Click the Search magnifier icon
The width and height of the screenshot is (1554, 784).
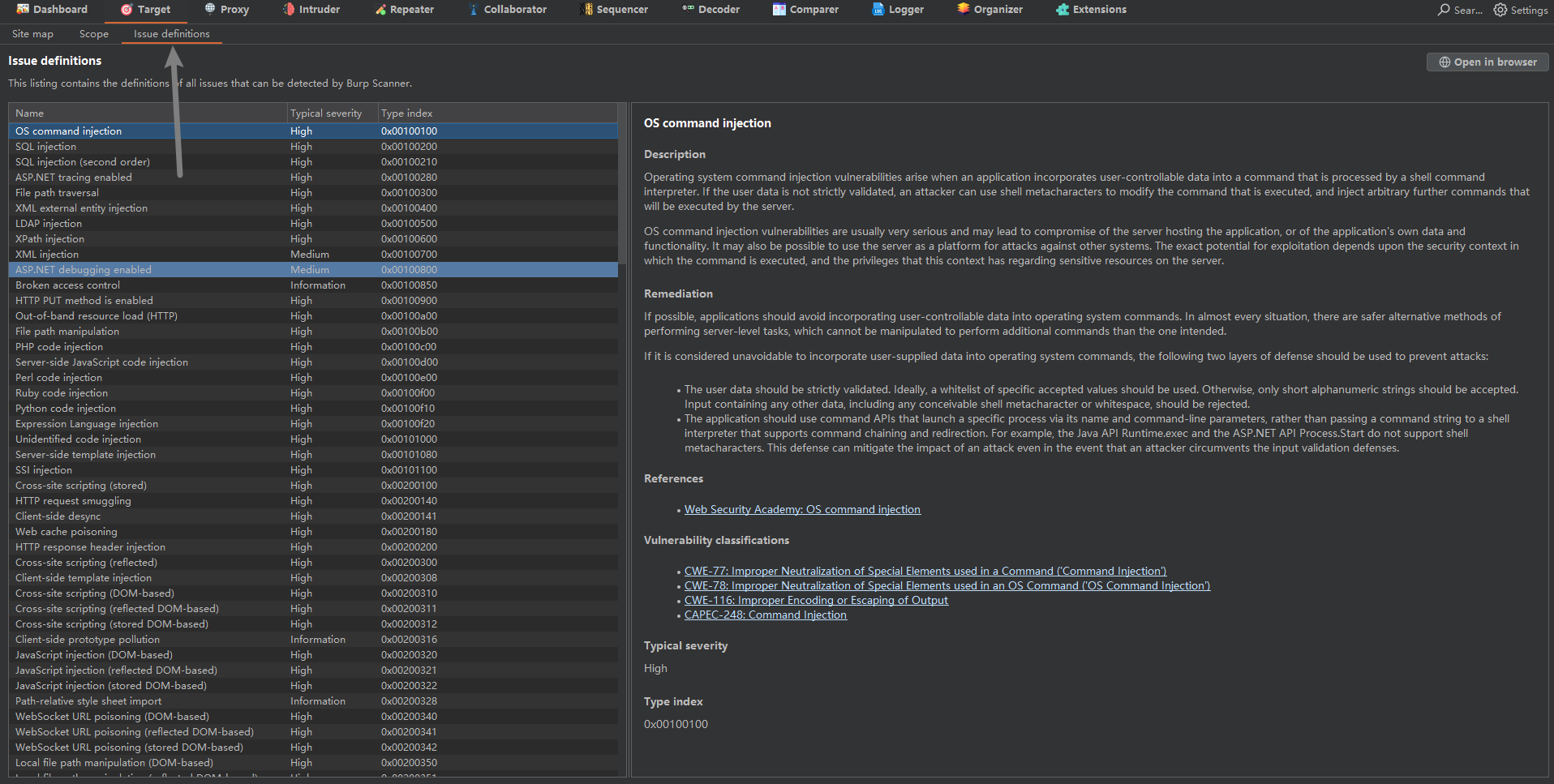tap(1444, 10)
